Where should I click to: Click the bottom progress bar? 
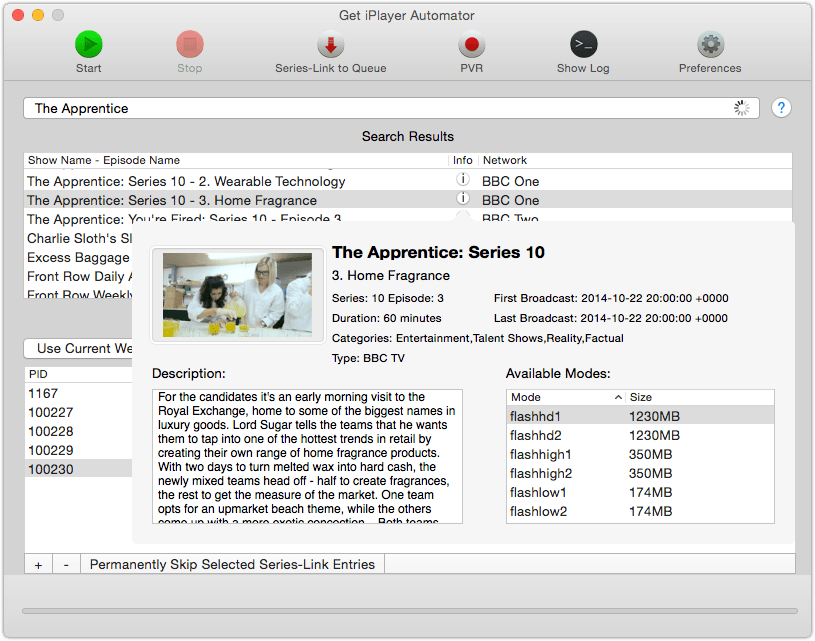coord(410,611)
